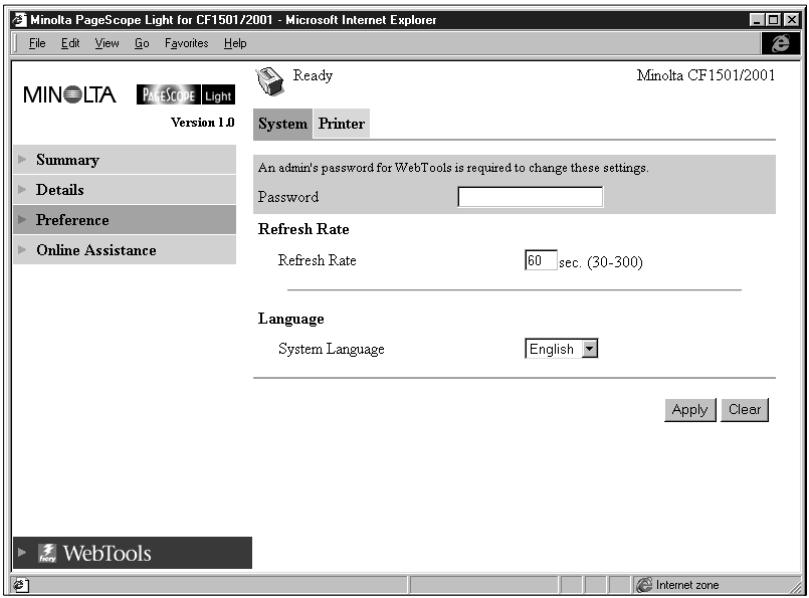Open the View menu
This screenshot has width=809, height=598.
click(107, 43)
